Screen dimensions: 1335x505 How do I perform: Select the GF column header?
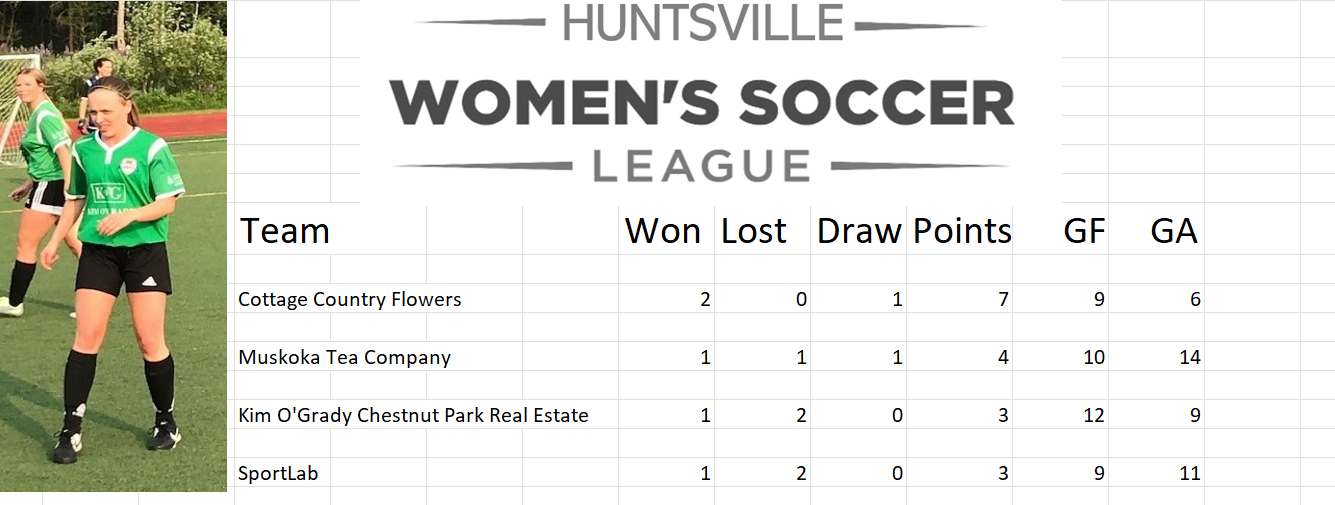coord(1084,231)
